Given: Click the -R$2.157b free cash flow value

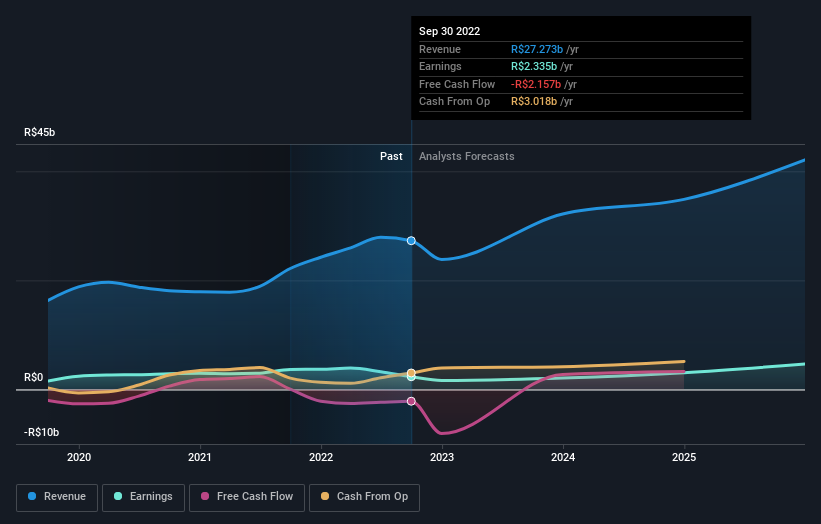Looking at the screenshot, I should coord(536,84).
